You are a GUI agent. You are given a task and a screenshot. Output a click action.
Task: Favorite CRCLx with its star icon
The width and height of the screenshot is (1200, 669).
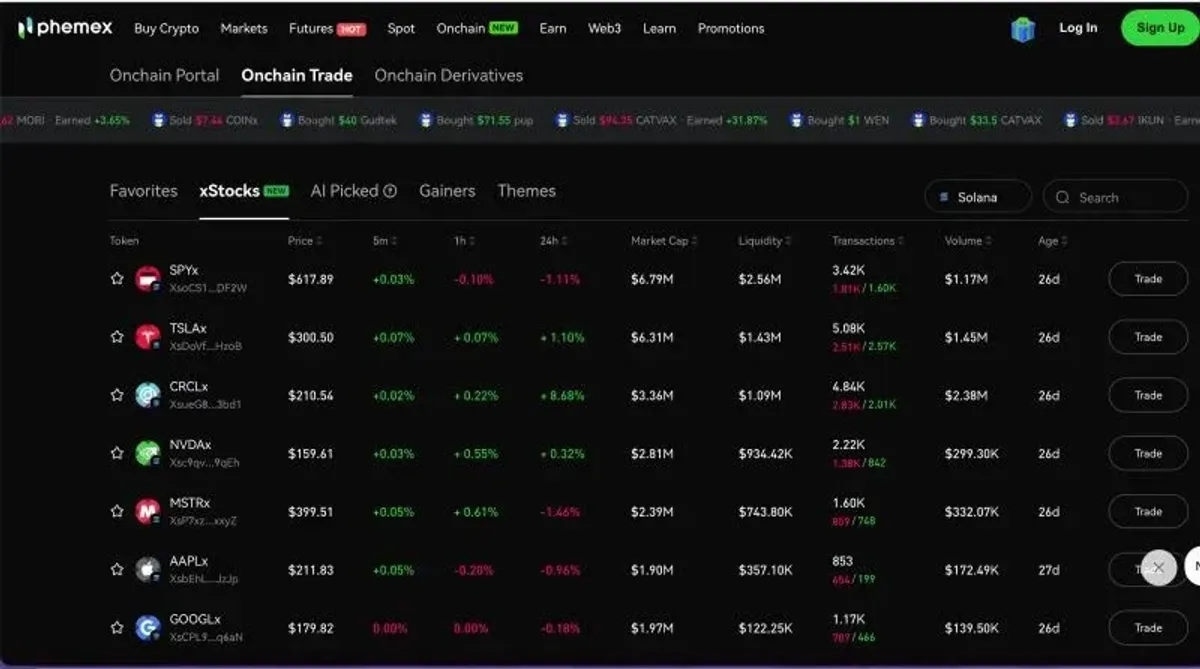(117, 395)
